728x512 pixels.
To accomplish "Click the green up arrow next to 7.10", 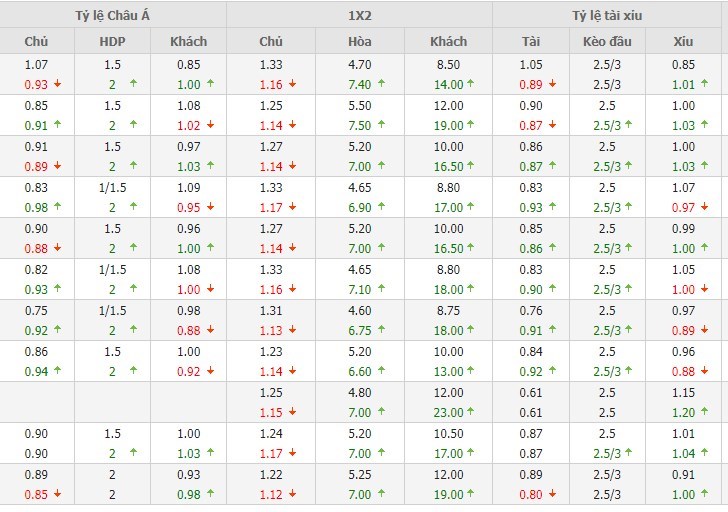I will click(381, 289).
